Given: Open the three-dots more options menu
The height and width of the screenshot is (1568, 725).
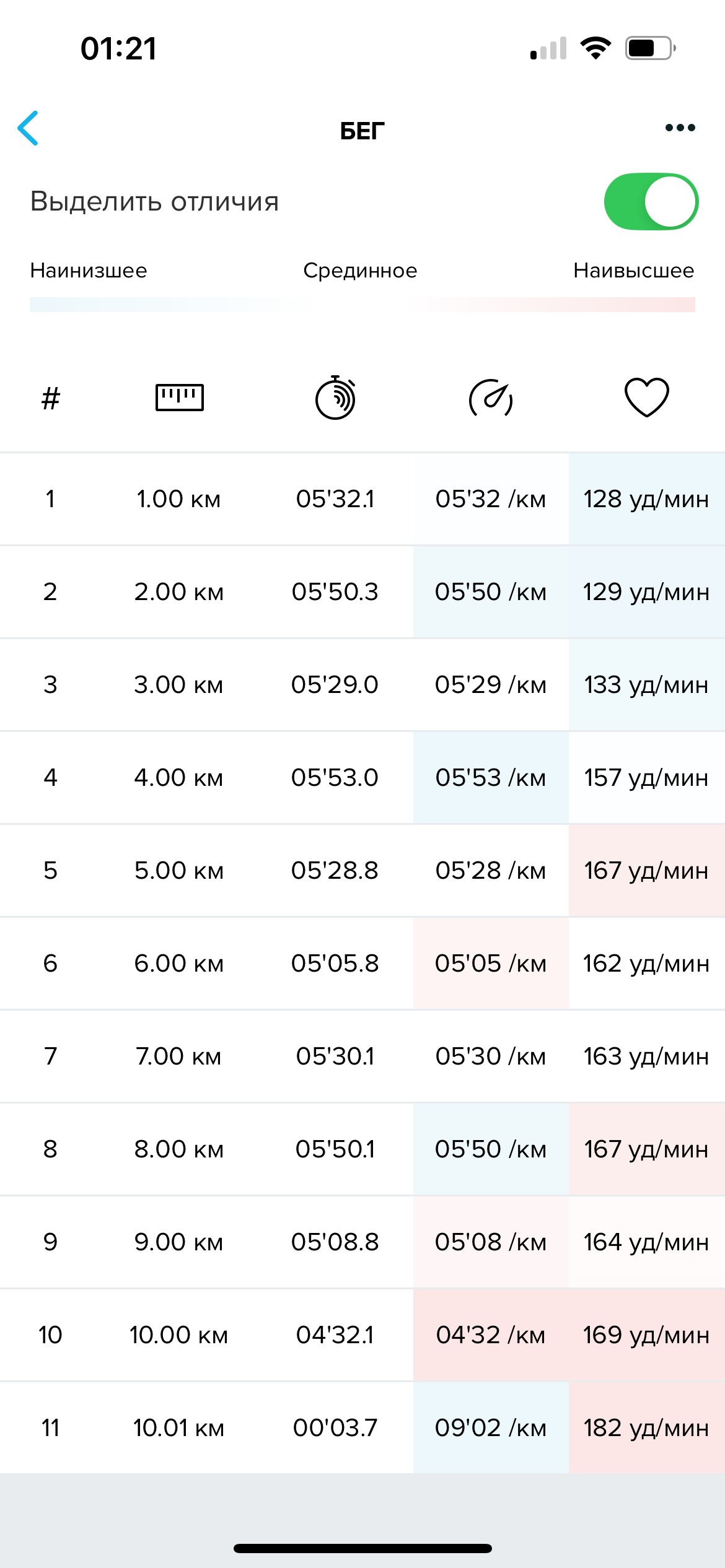Looking at the screenshot, I should click(x=680, y=128).
